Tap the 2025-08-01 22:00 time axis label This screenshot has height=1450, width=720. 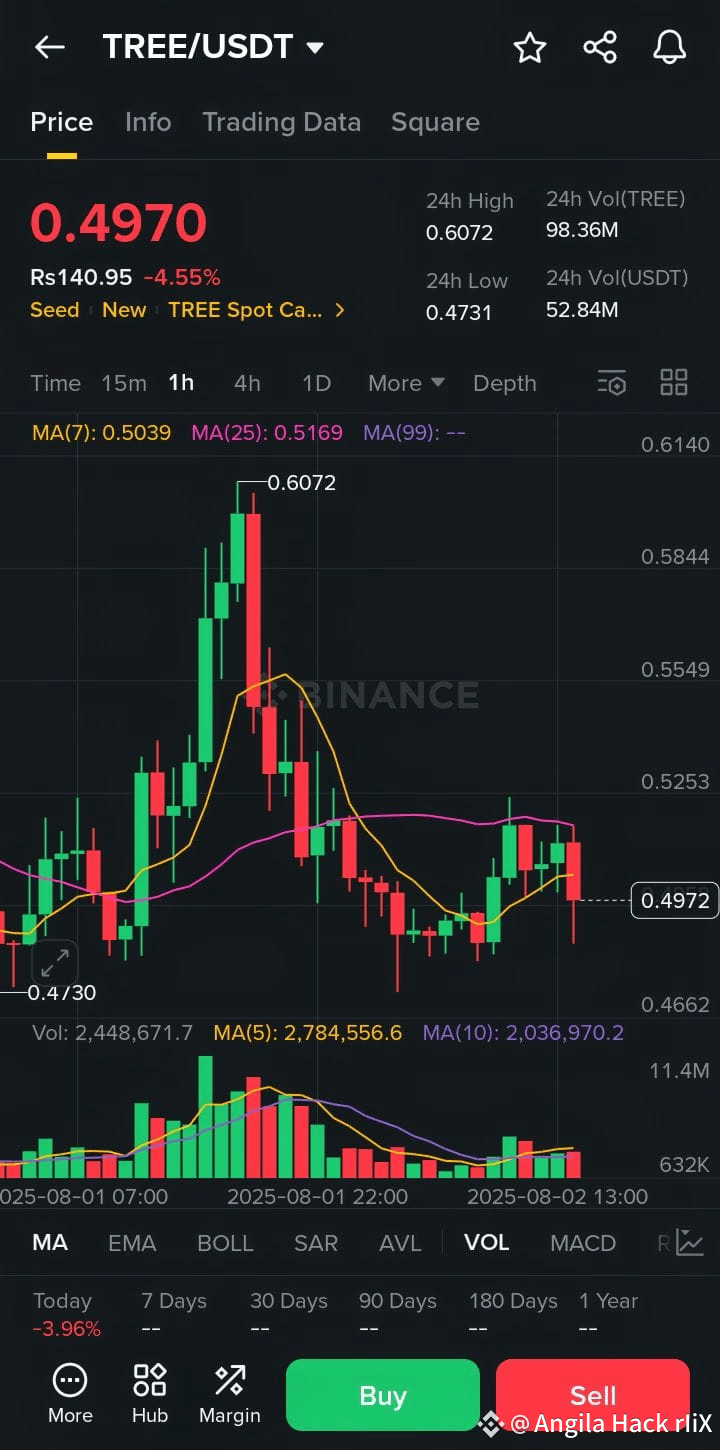pyautogui.click(x=318, y=1196)
